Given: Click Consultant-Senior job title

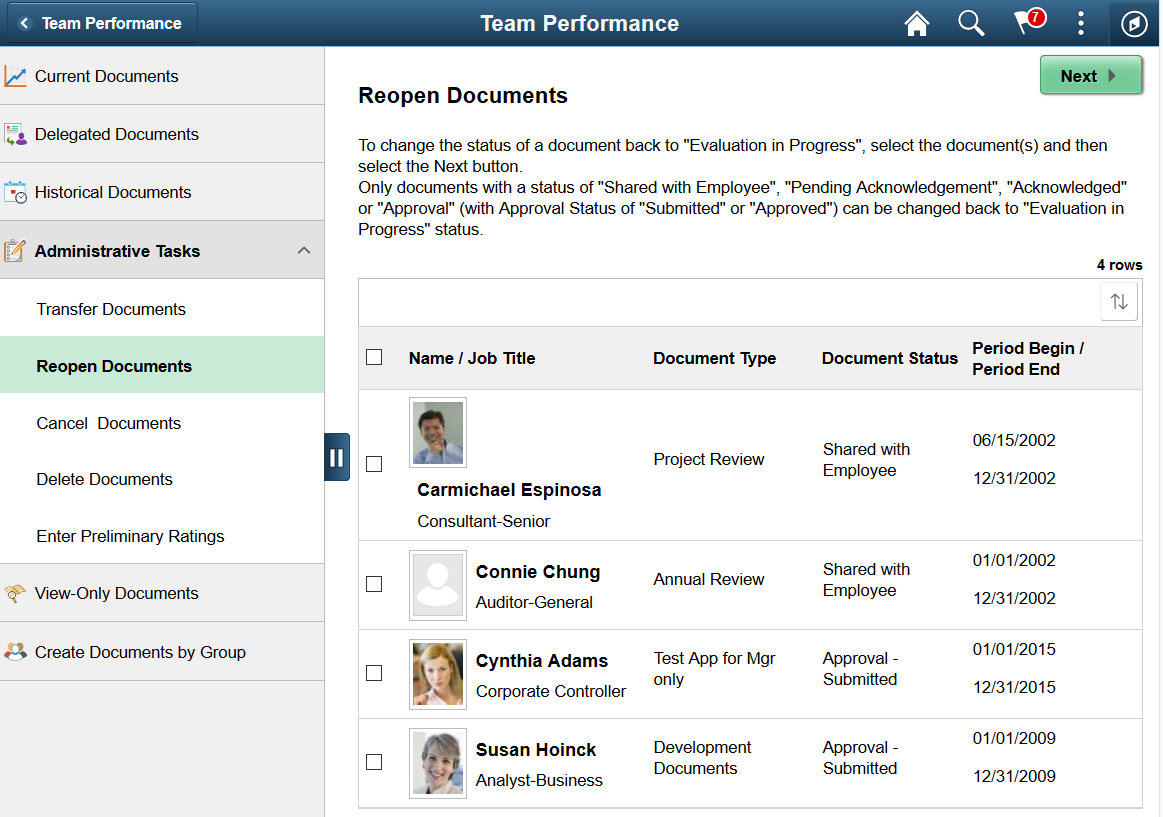Looking at the screenshot, I should click(x=484, y=521).
